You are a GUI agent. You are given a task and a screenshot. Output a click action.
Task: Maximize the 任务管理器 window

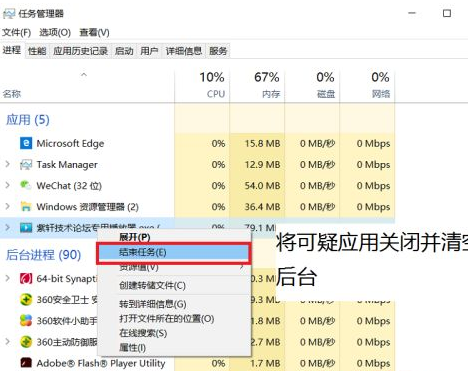tap(447, 13)
